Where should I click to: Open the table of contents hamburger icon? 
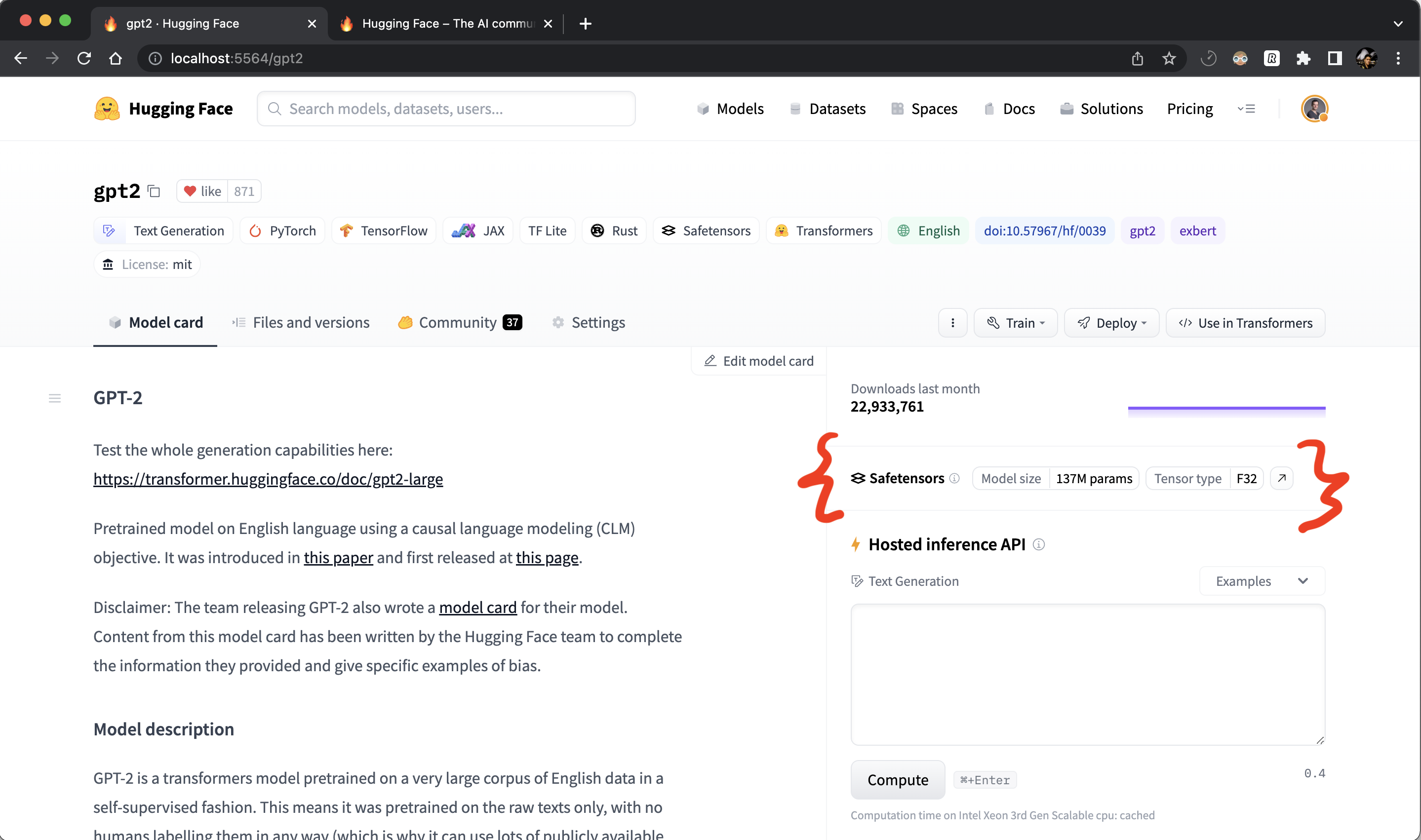tap(54, 398)
